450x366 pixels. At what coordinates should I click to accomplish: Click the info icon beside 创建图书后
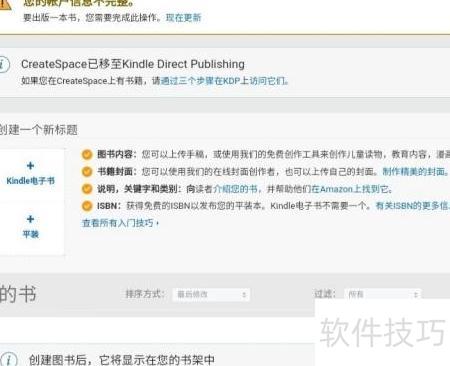8,360
